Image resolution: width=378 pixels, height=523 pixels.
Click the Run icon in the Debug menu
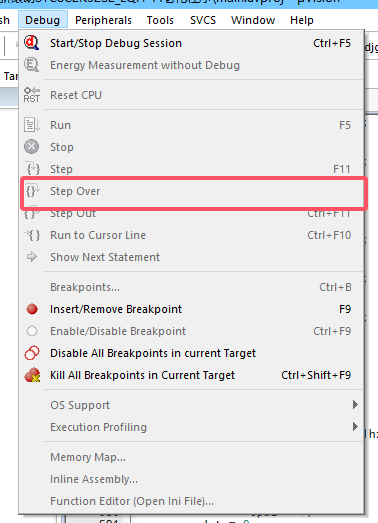coord(32,125)
